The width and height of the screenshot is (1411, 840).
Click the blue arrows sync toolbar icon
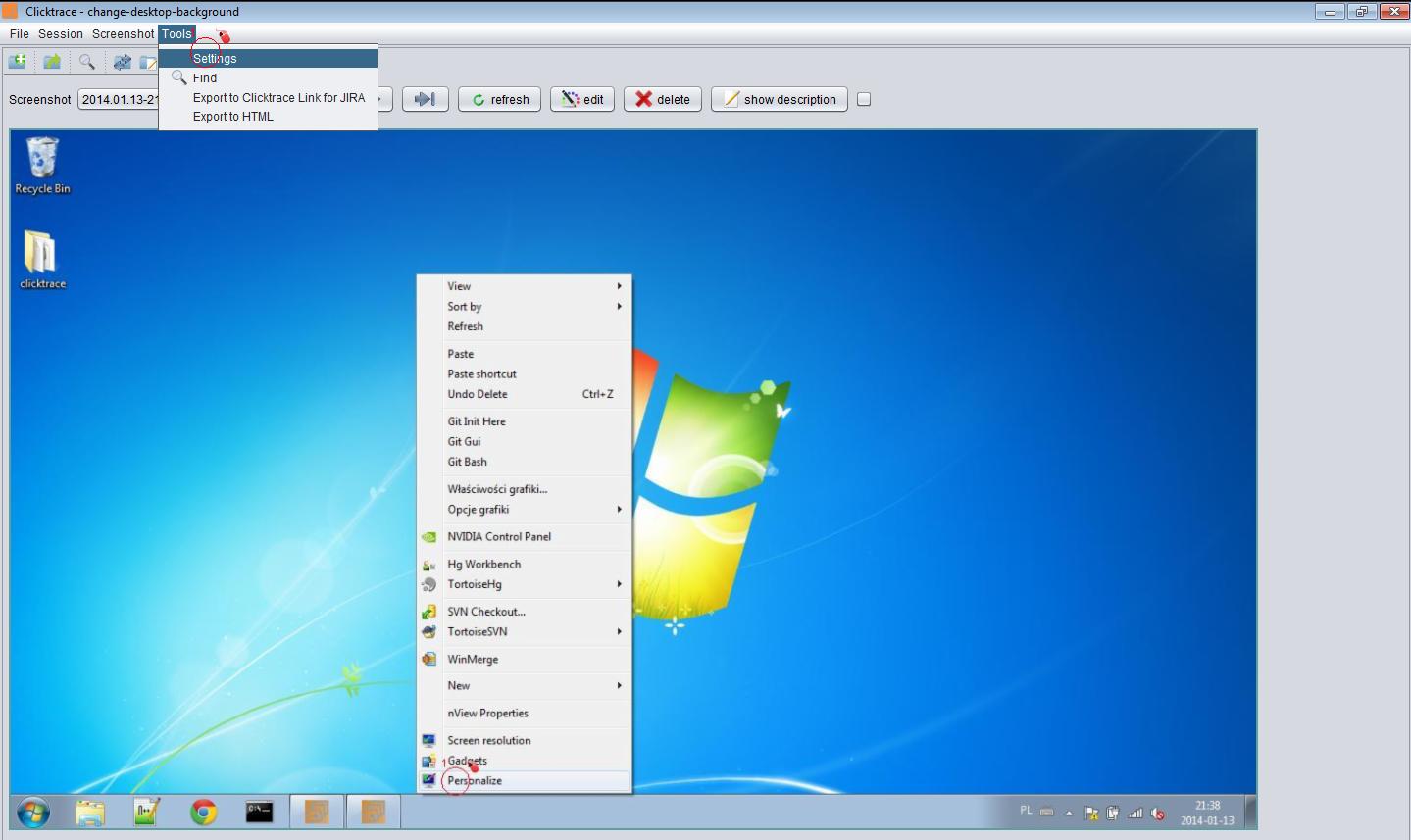click(122, 62)
